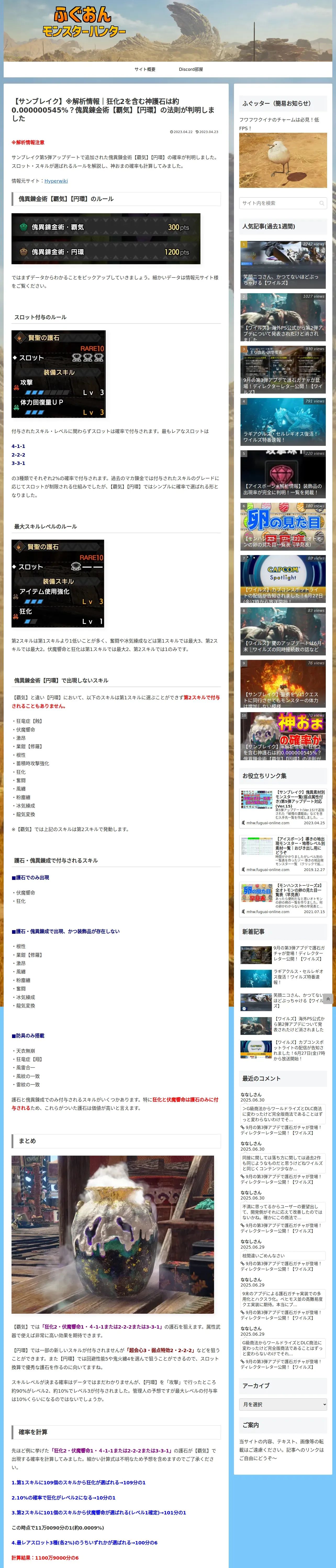Open new article 笑顔ニコさん、かつてないほど
Screen dimensions: 336x1568
click(x=283, y=1001)
